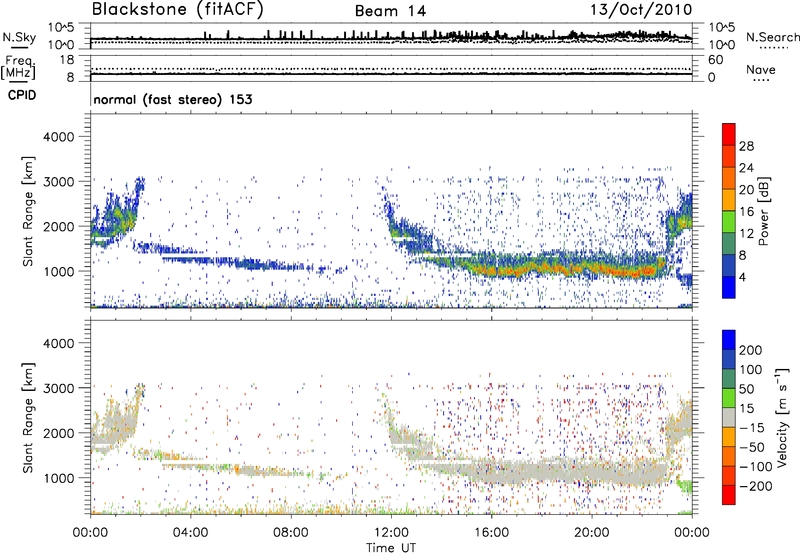Click the date "13/Oct/2010"
This screenshot has height=554, width=800.
(641, 10)
